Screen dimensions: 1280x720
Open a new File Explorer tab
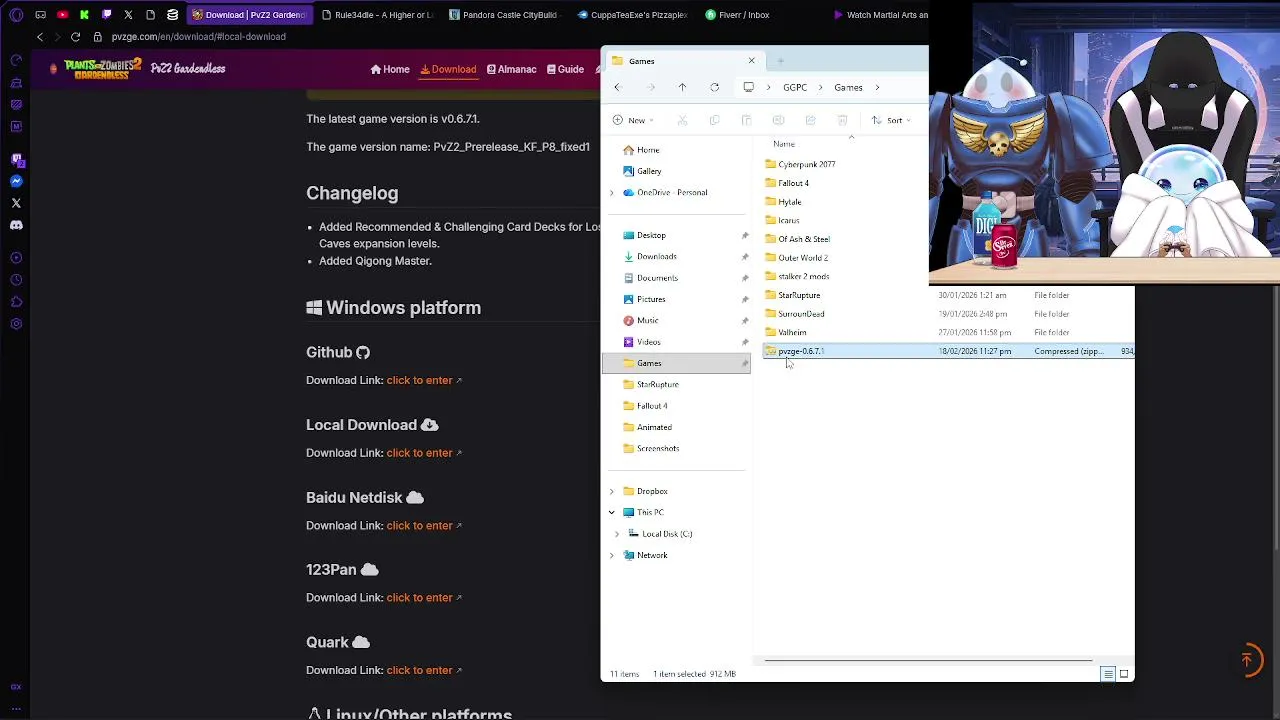coord(780,61)
